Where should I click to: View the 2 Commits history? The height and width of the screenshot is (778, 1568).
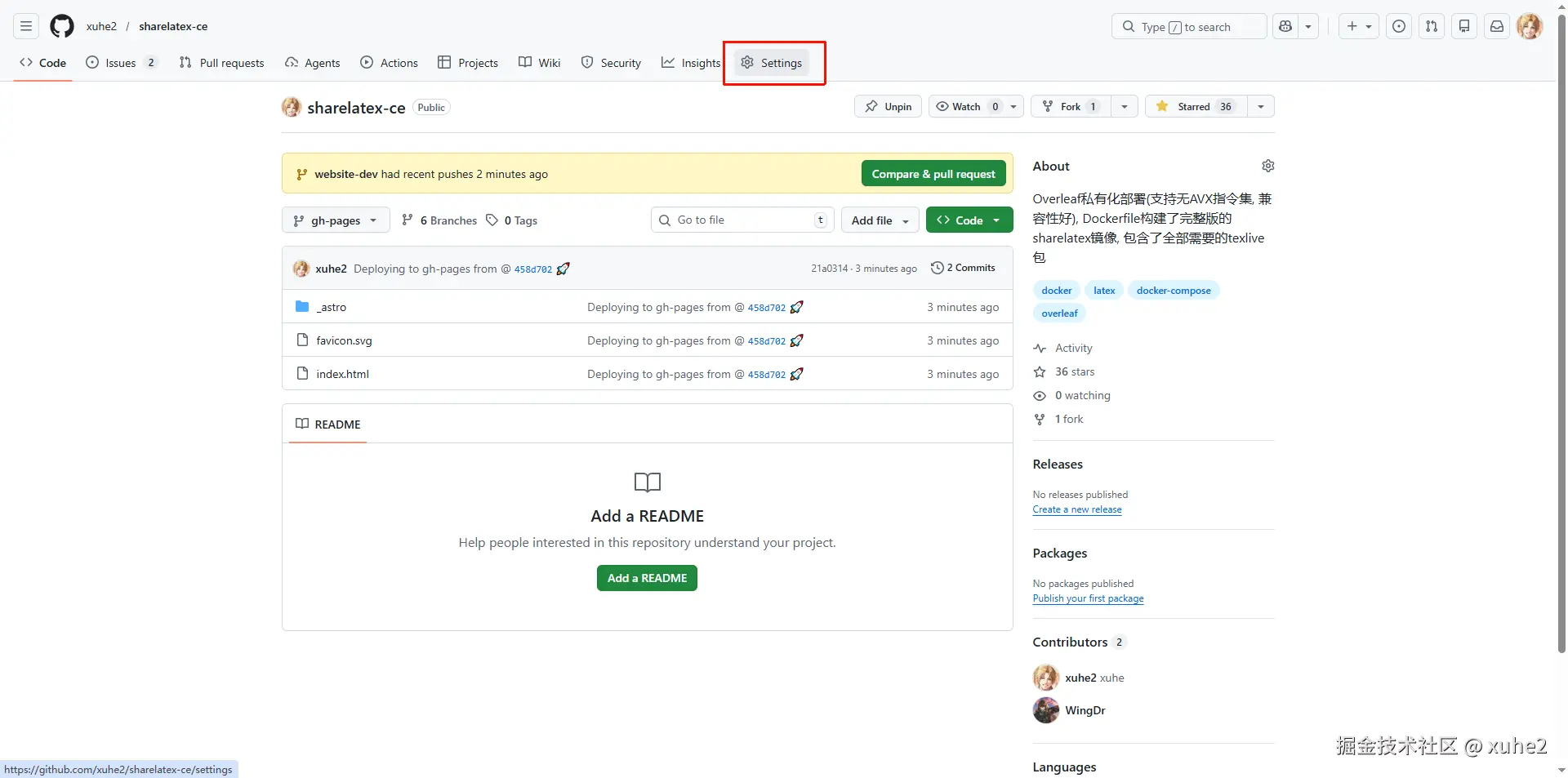pyautogui.click(x=963, y=268)
